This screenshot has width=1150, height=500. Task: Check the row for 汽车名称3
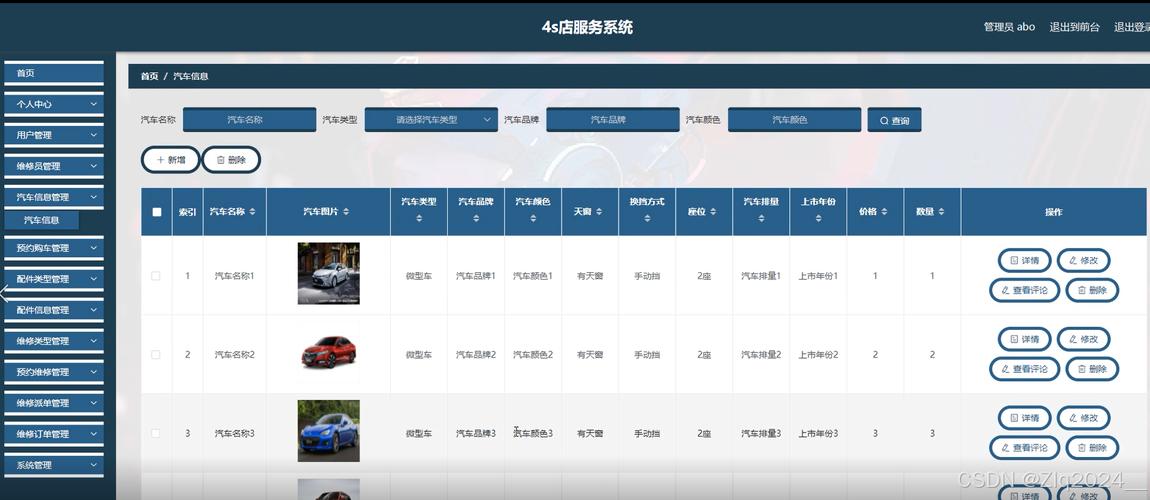[x=155, y=433]
